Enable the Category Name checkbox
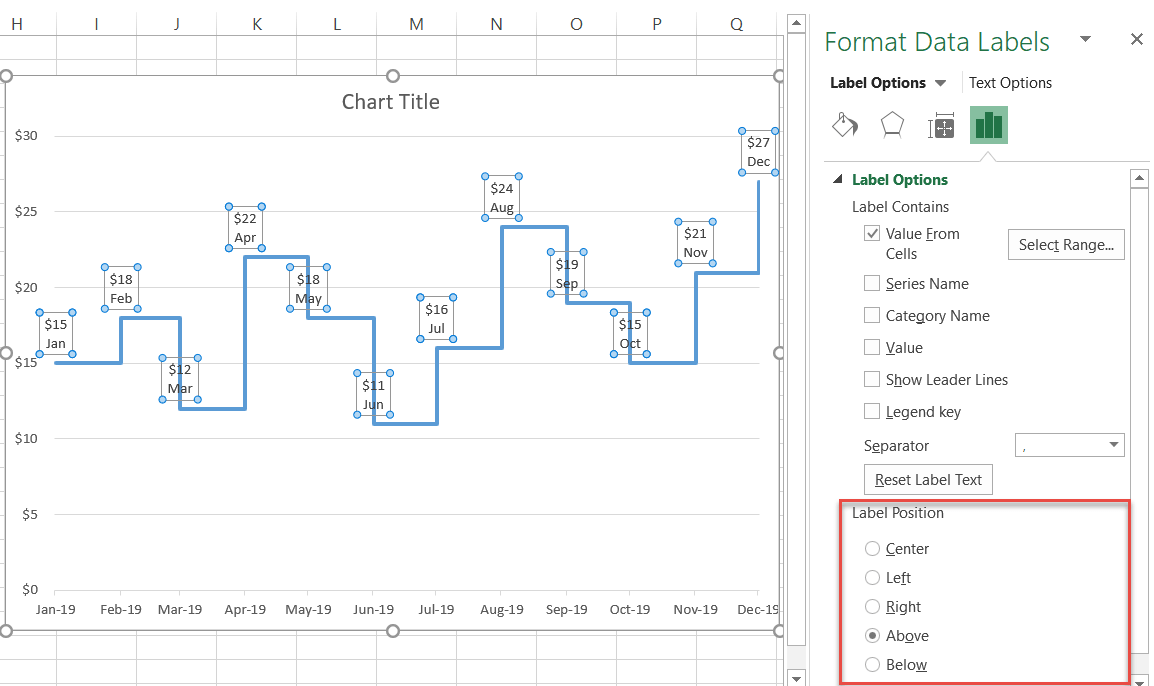This screenshot has height=686, width=1154. coord(871,316)
